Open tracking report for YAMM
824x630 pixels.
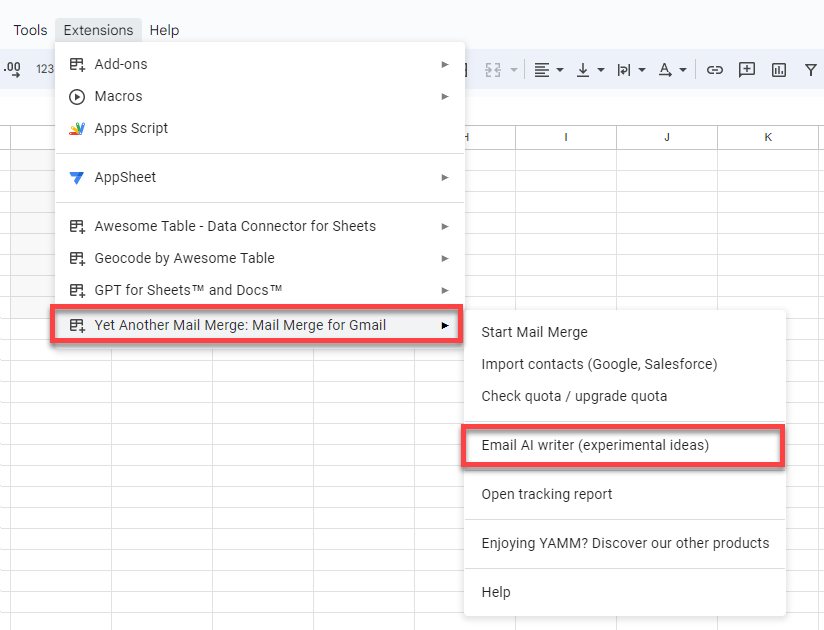tap(547, 494)
